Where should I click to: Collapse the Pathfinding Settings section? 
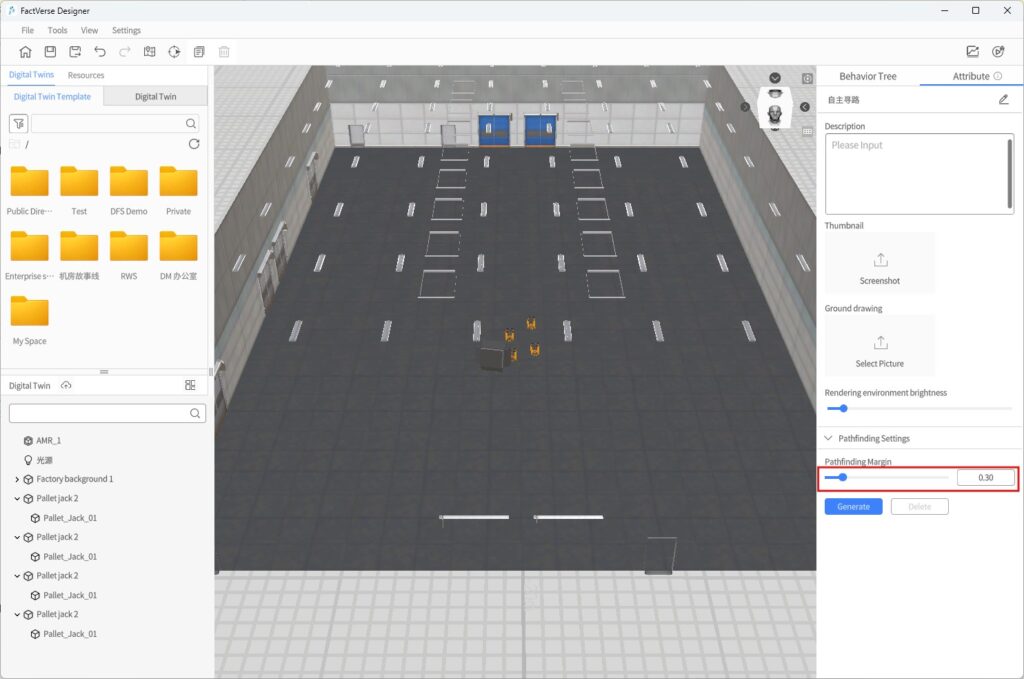point(828,439)
